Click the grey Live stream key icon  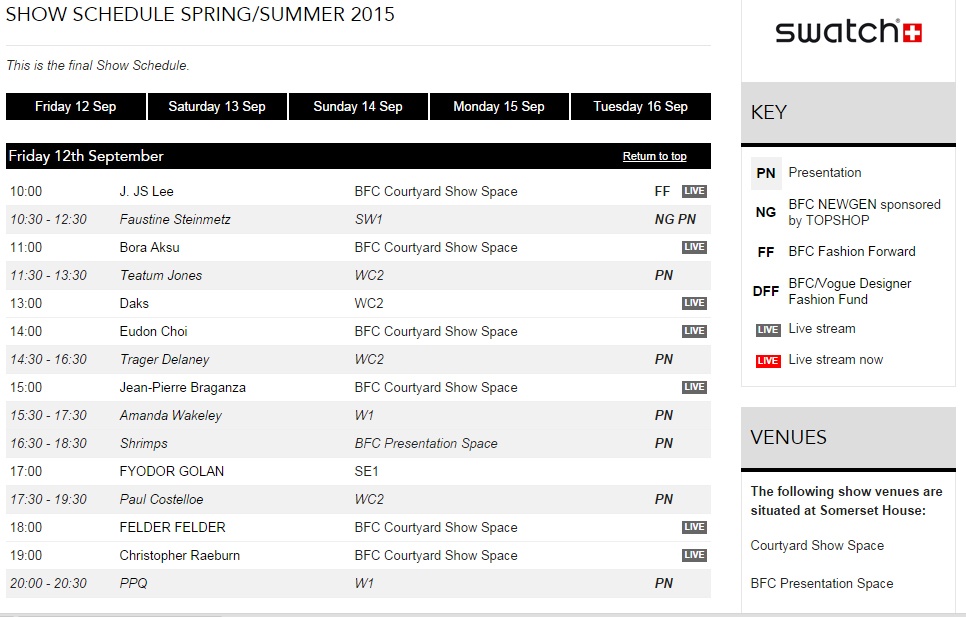pyautogui.click(x=768, y=329)
